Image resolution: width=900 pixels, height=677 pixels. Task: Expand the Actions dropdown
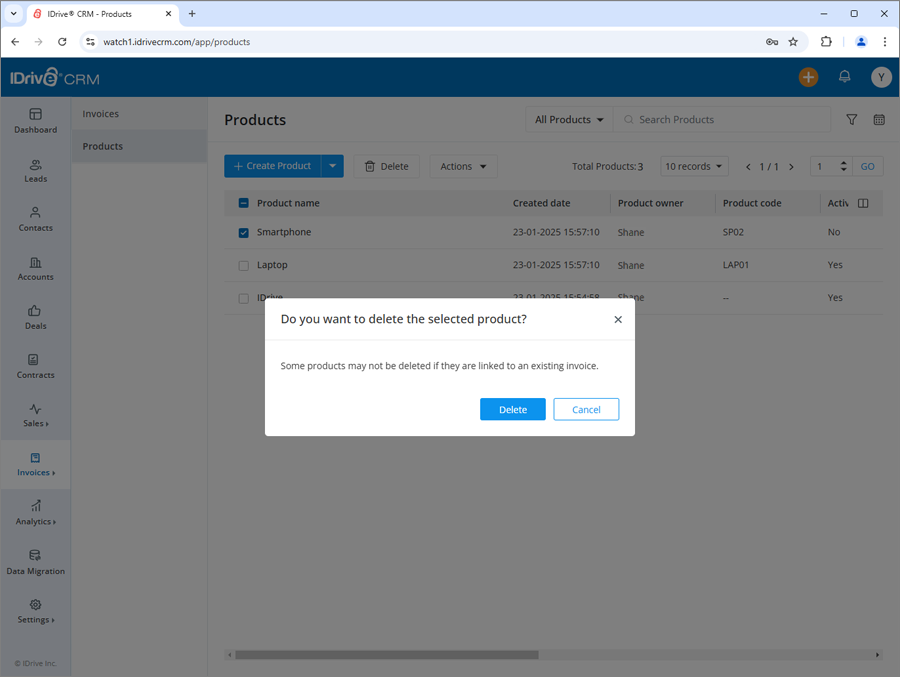coord(463,166)
